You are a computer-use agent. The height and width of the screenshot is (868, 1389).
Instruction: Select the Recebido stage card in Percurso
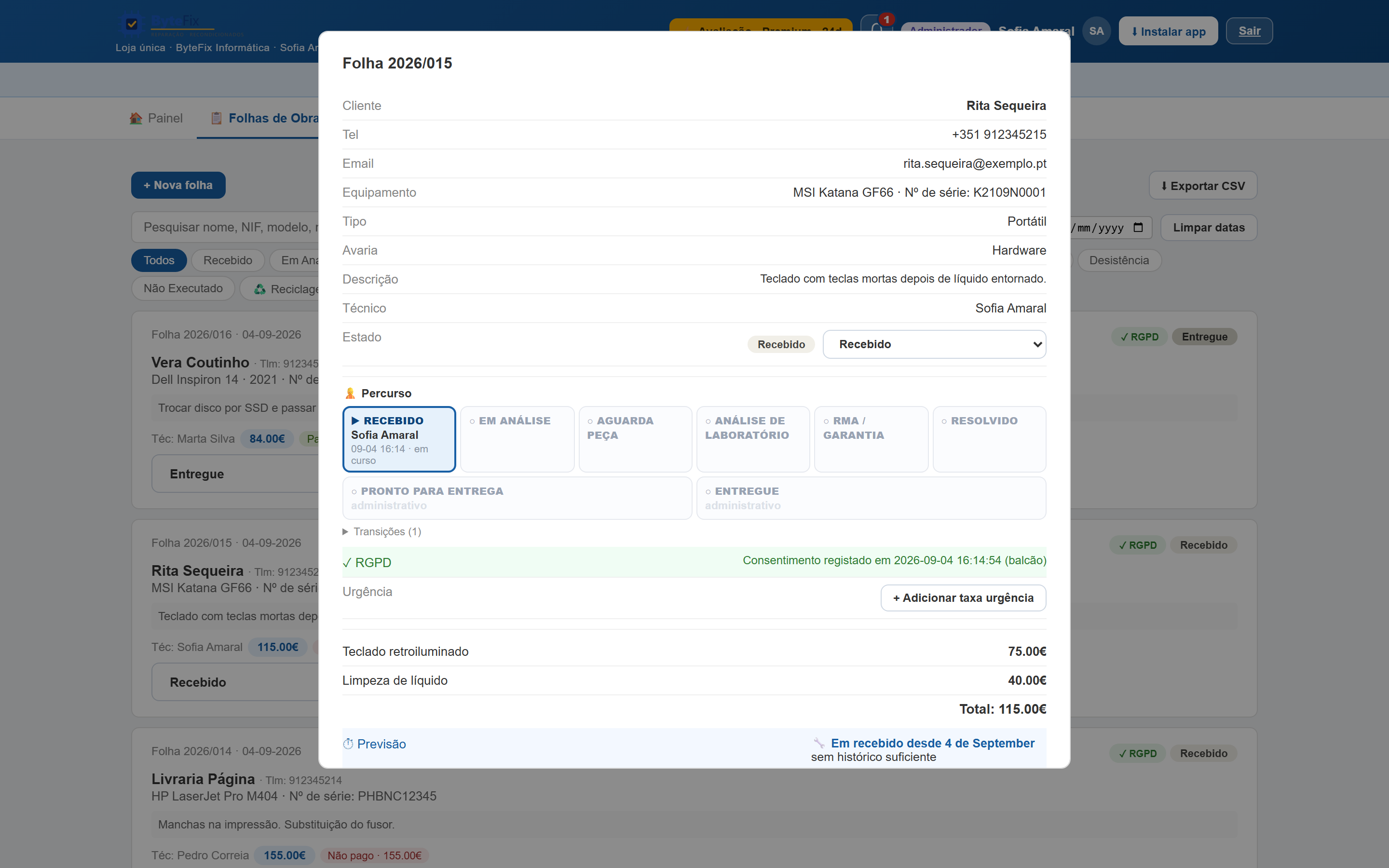point(399,439)
